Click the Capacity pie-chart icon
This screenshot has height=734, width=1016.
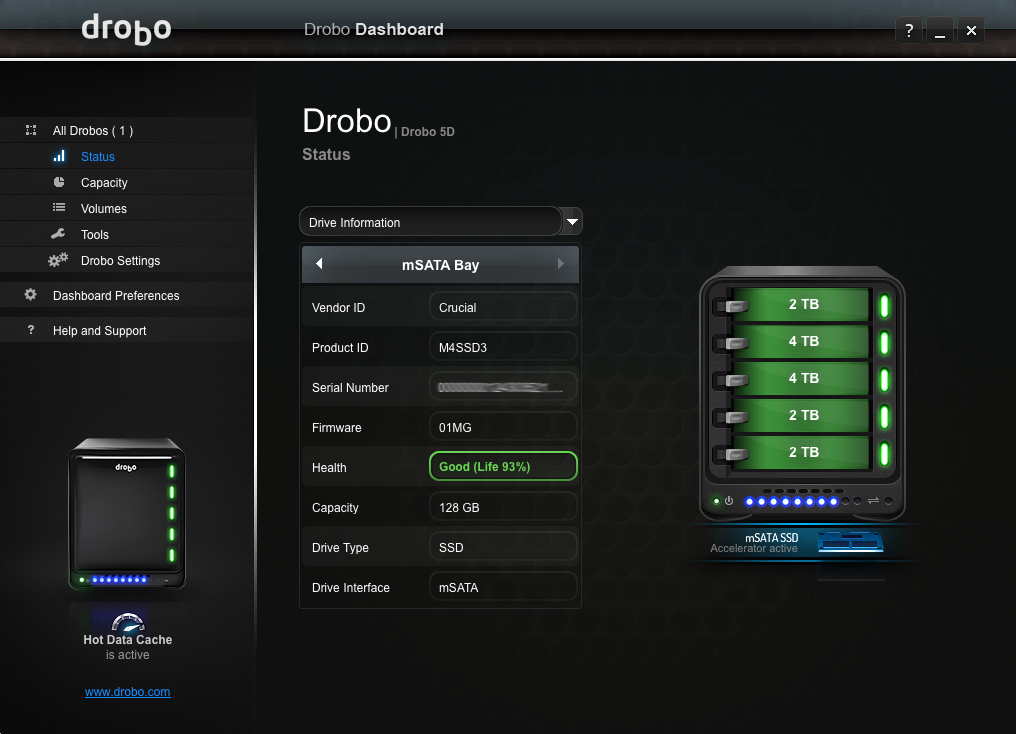coord(59,182)
